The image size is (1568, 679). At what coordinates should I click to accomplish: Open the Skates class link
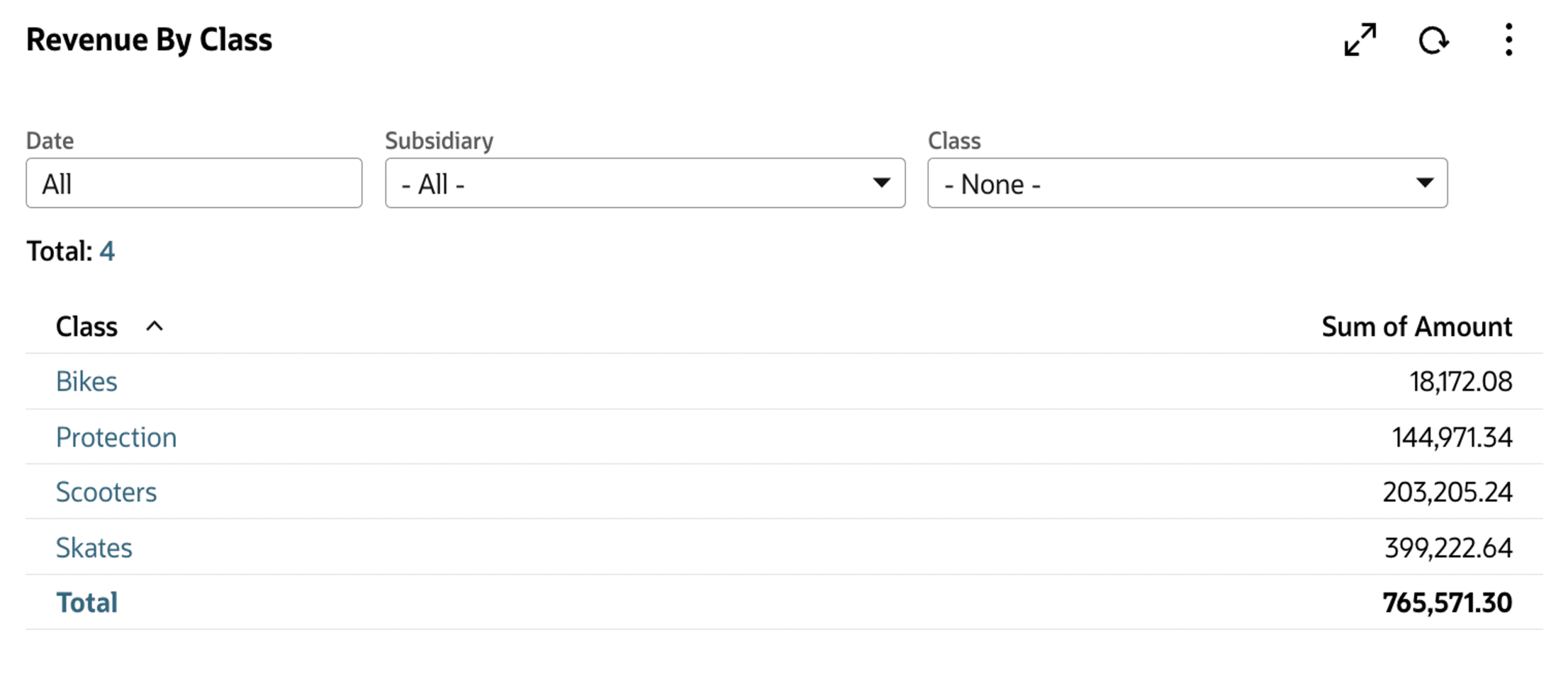tap(94, 548)
